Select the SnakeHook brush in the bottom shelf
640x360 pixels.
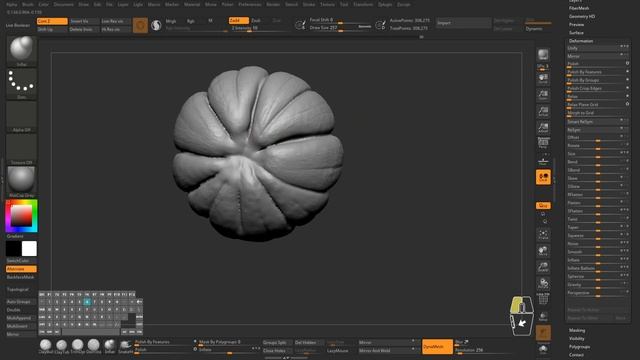click(125, 346)
